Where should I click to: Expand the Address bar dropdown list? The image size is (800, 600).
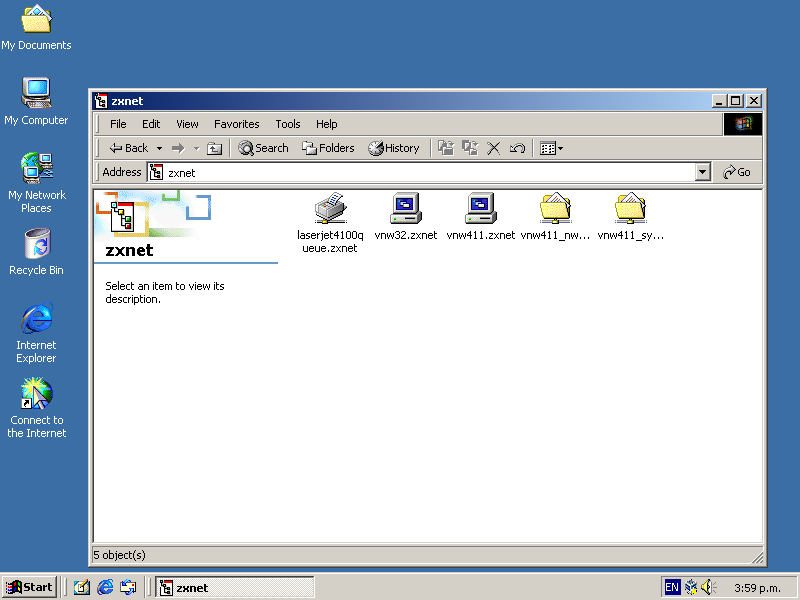[x=703, y=172]
